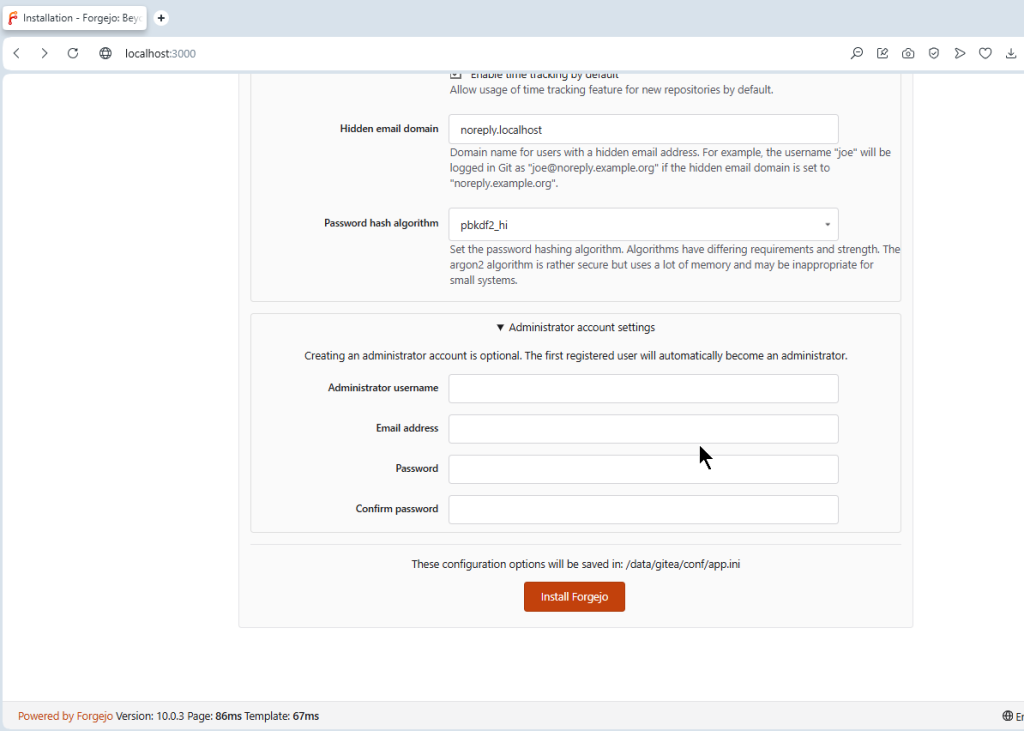The height and width of the screenshot is (731, 1024).
Task: Reload the page with refresh icon
Action: click(73, 54)
